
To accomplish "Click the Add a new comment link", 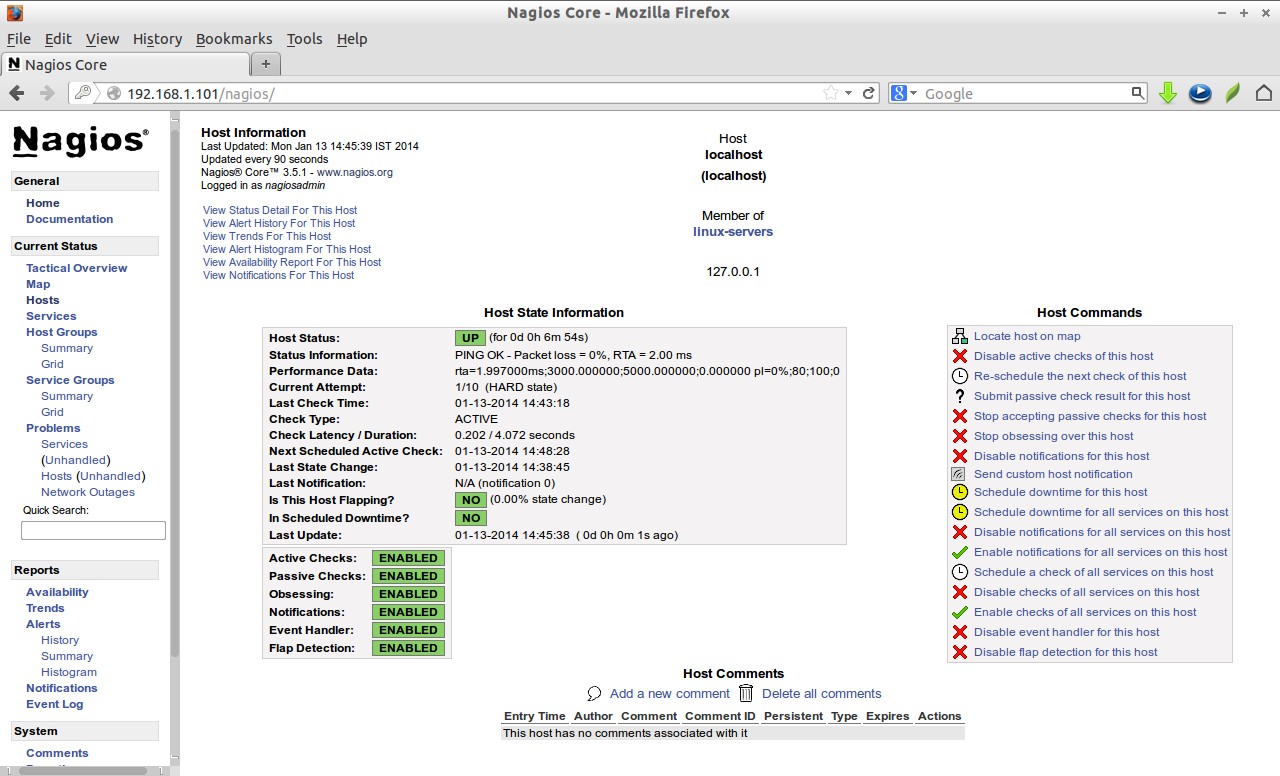I will pyautogui.click(x=670, y=693).
